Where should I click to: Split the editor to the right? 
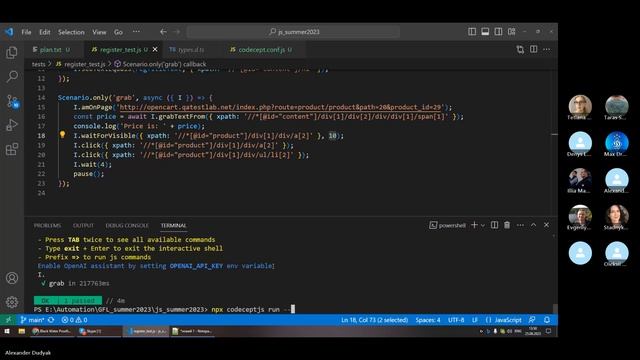point(533,49)
